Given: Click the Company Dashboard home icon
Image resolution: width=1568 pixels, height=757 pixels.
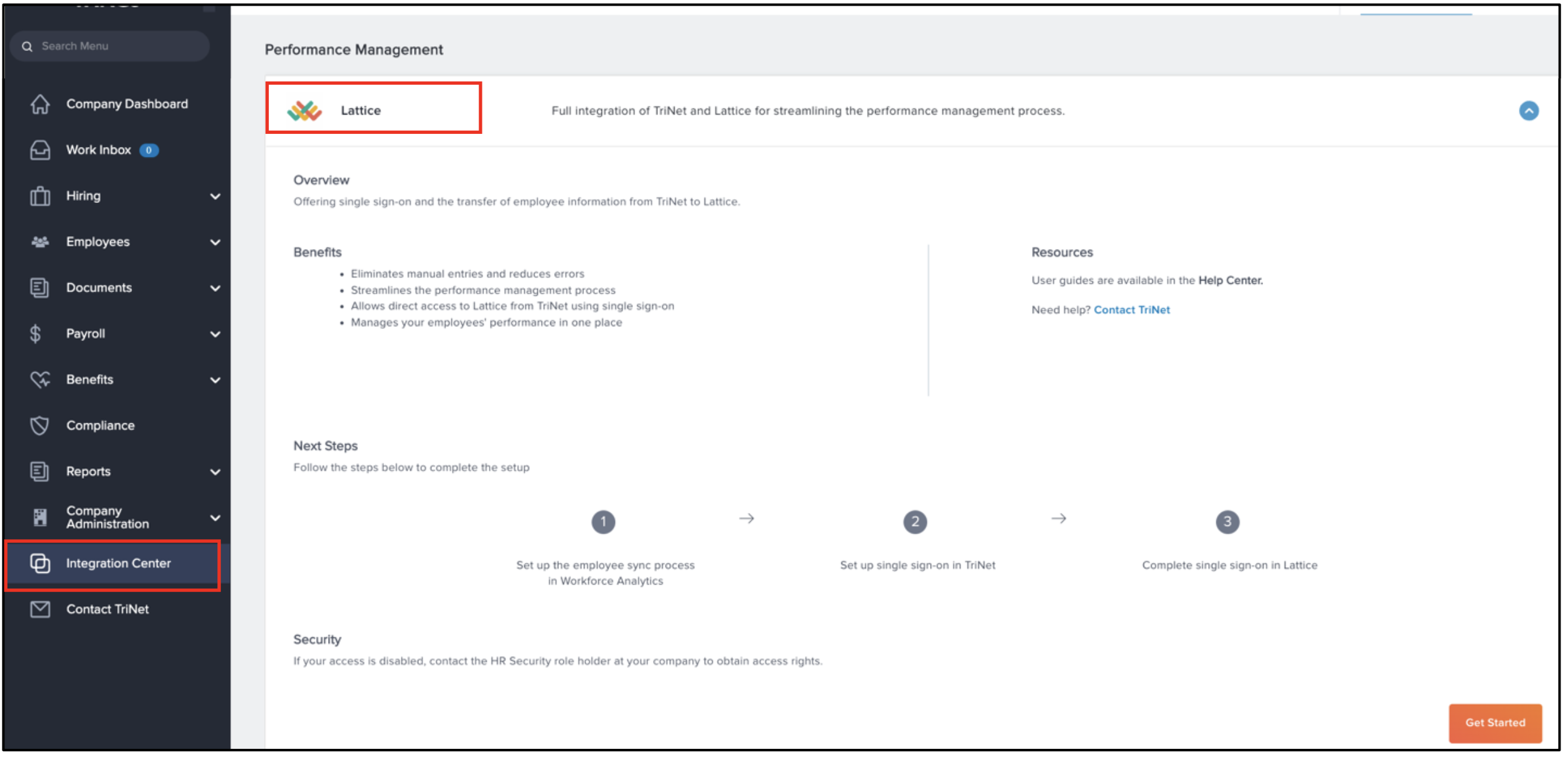Looking at the screenshot, I should [40, 104].
